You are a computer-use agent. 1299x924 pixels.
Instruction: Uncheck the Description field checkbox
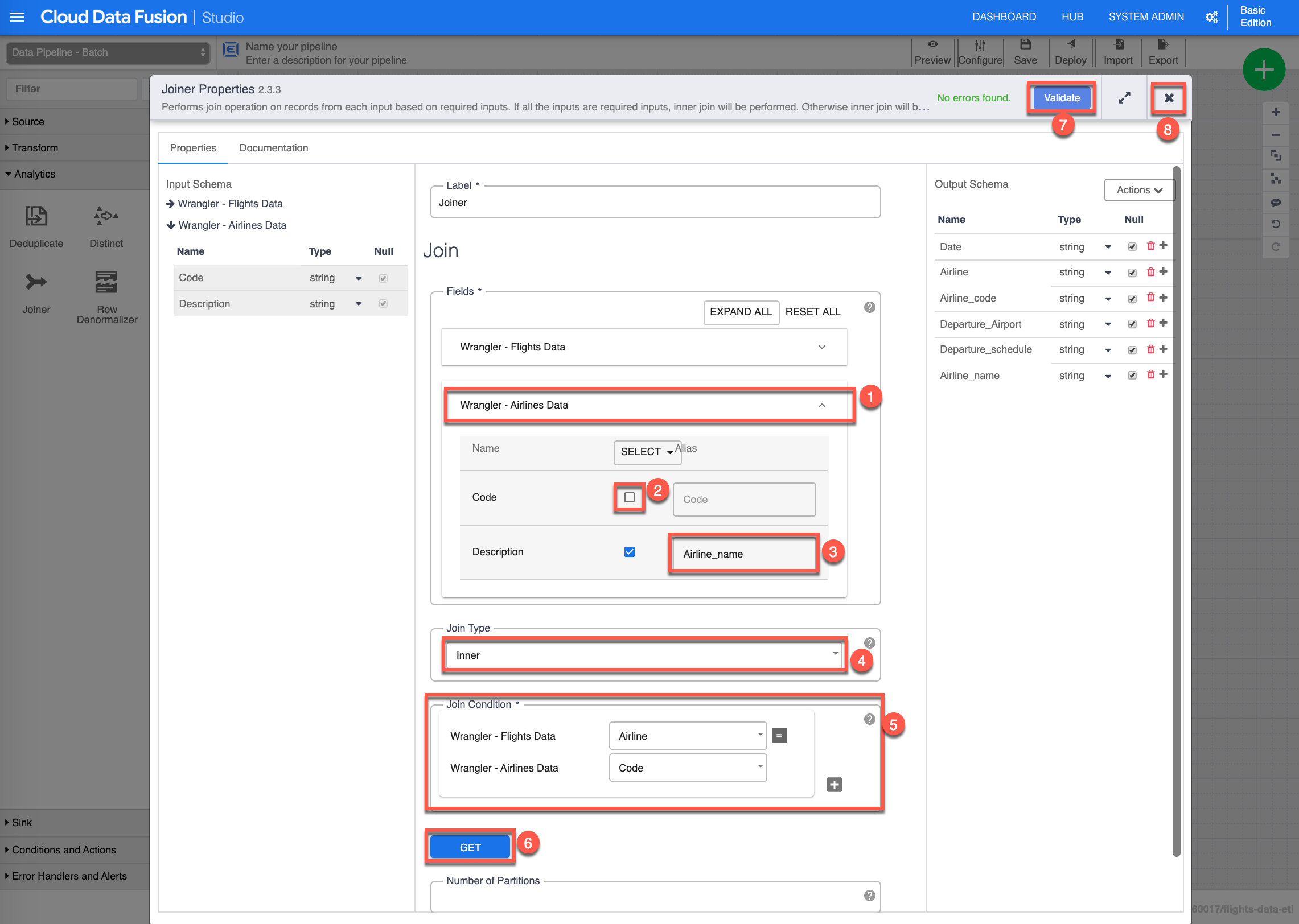[629, 552]
